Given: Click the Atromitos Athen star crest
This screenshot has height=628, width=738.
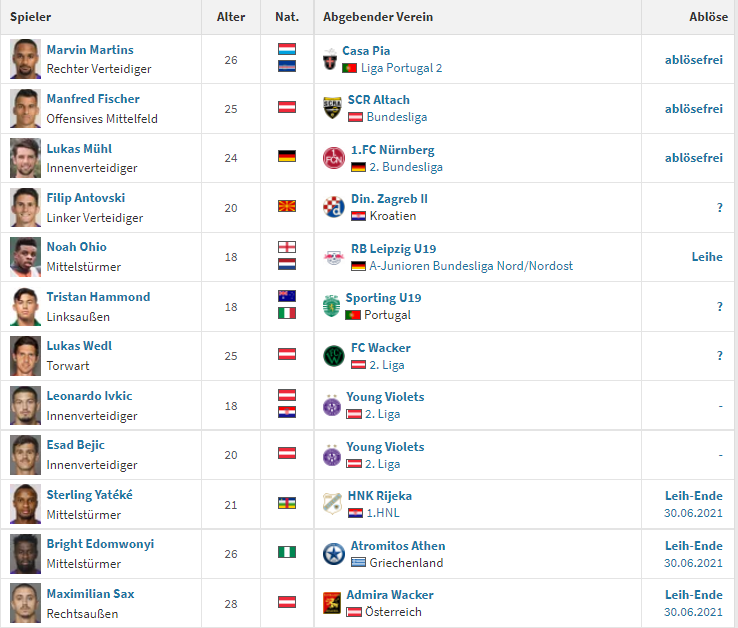Looking at the screenshot, I should pos(334,554).
